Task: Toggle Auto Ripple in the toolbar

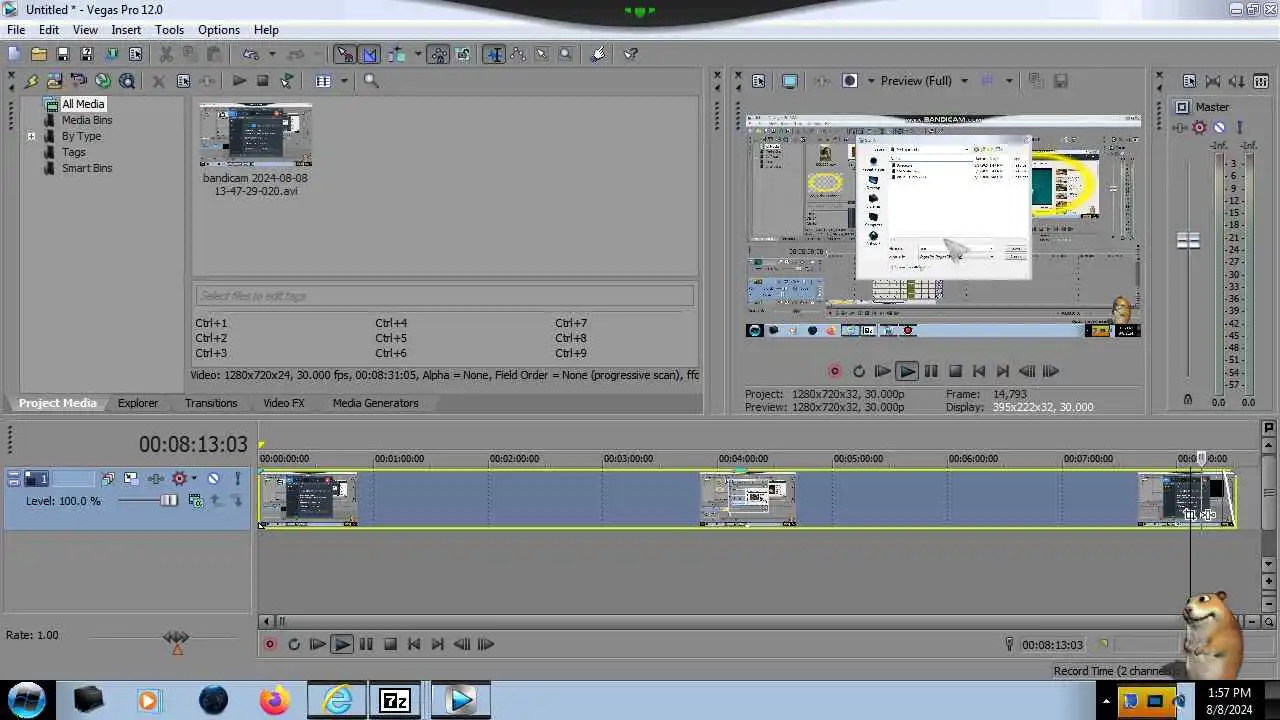Action: coord(396,54)
